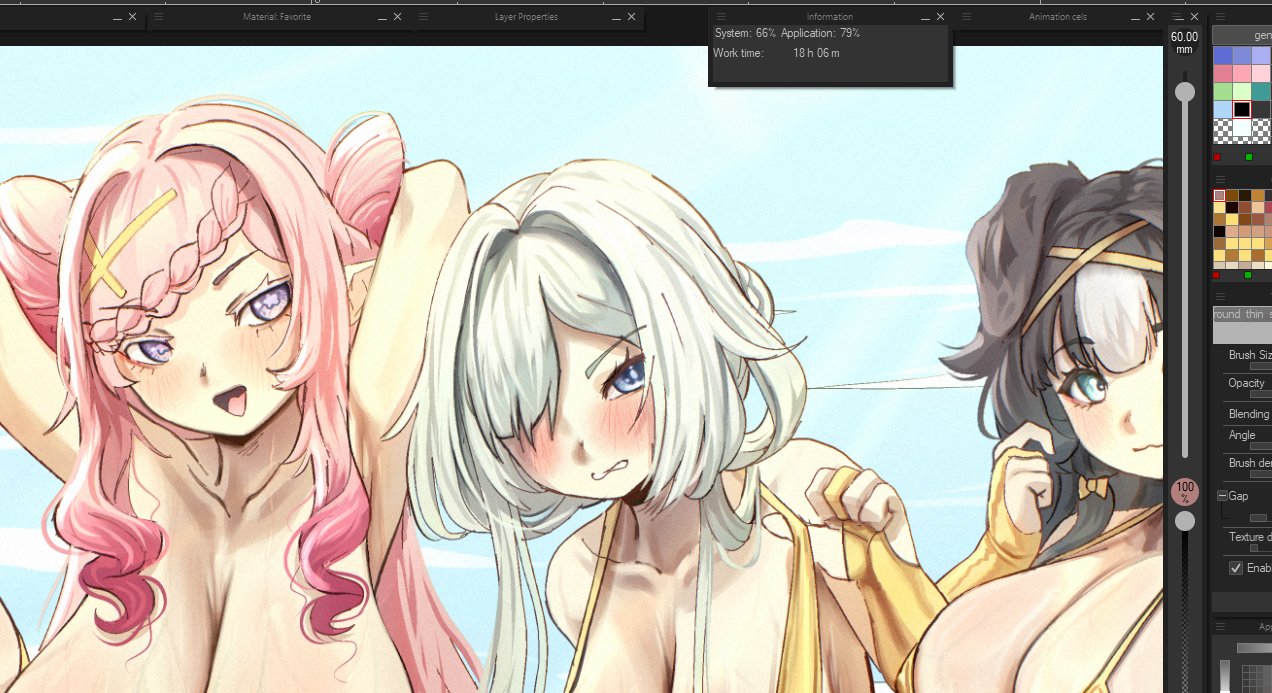Screen dimensions: 1272x693
Task: Click the Brush Size slider in tool properties
Action: (1260, 367)
